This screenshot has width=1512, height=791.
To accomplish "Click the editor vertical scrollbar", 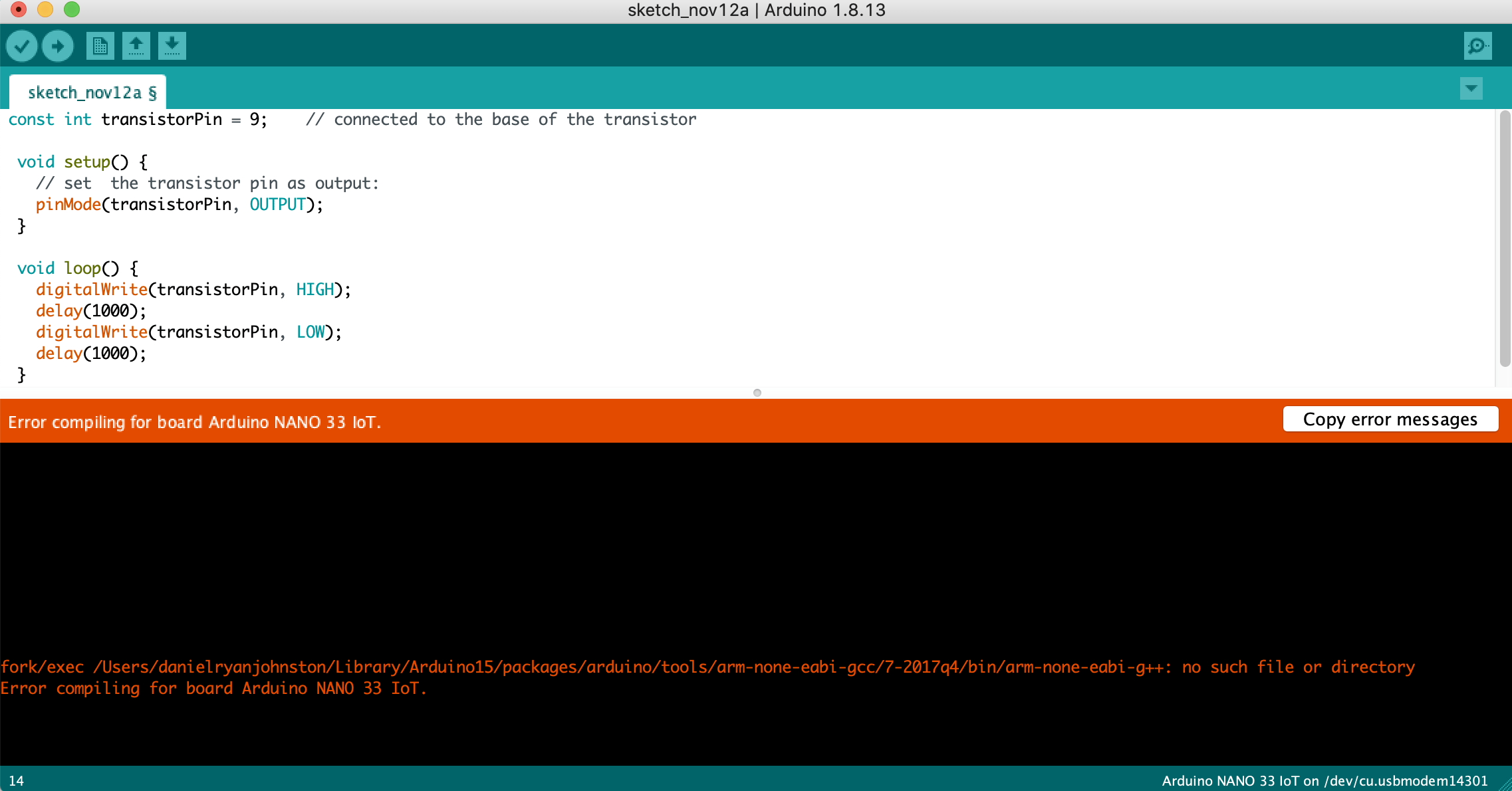I will pos(1505,239).
